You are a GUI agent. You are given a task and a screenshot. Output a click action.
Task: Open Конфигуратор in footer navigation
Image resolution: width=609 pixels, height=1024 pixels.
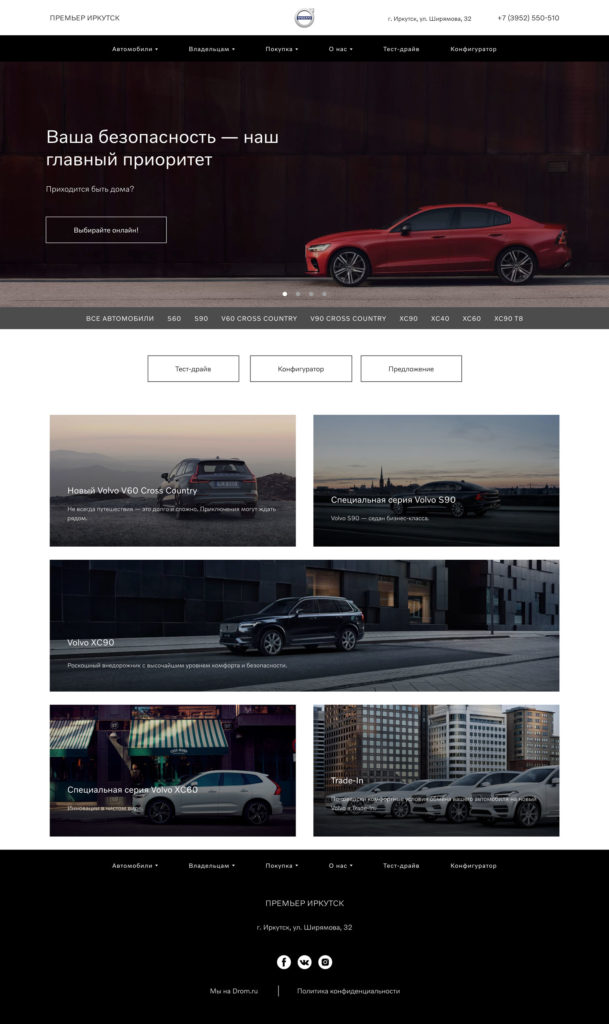click(x=473, y=865)
